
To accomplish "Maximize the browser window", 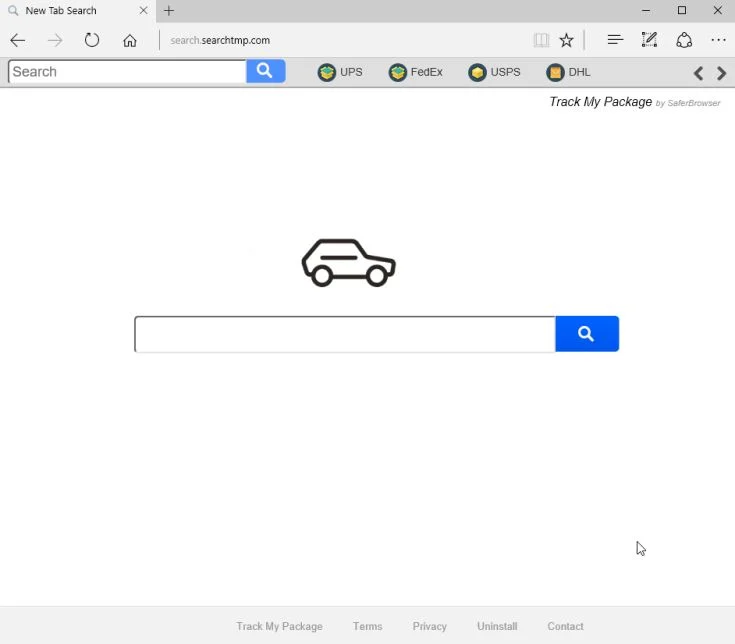I will [x=682, y=10].
